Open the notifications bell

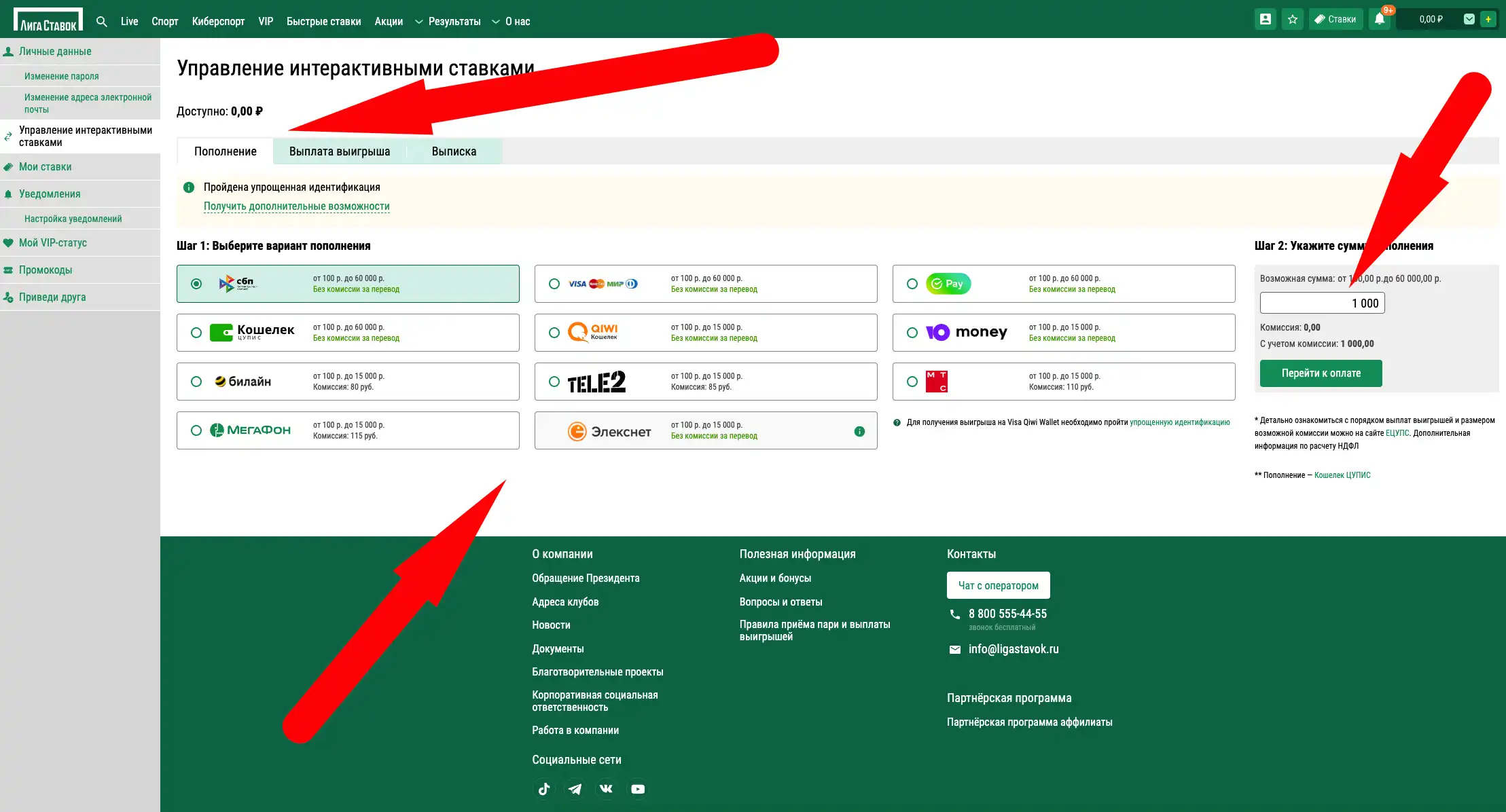point(1379,19)
